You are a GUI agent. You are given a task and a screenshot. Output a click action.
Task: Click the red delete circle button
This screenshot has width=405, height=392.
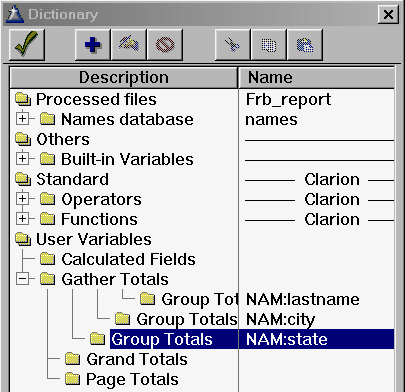click(165, 45)
